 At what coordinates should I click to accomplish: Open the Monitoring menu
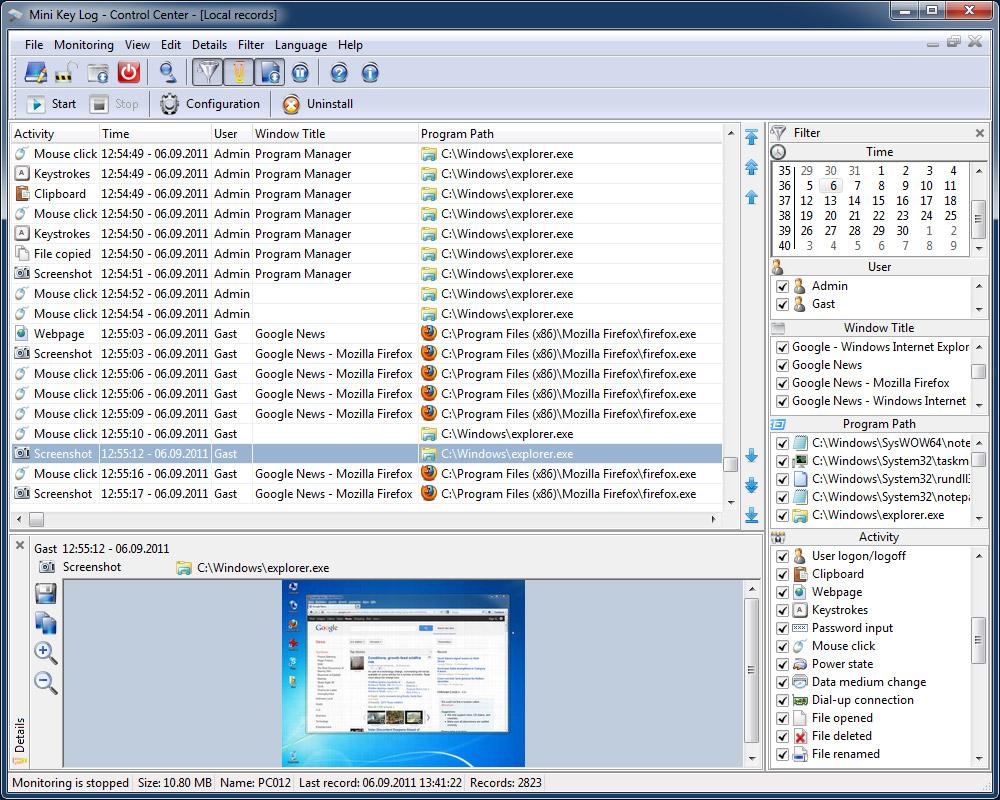point(84,45)
